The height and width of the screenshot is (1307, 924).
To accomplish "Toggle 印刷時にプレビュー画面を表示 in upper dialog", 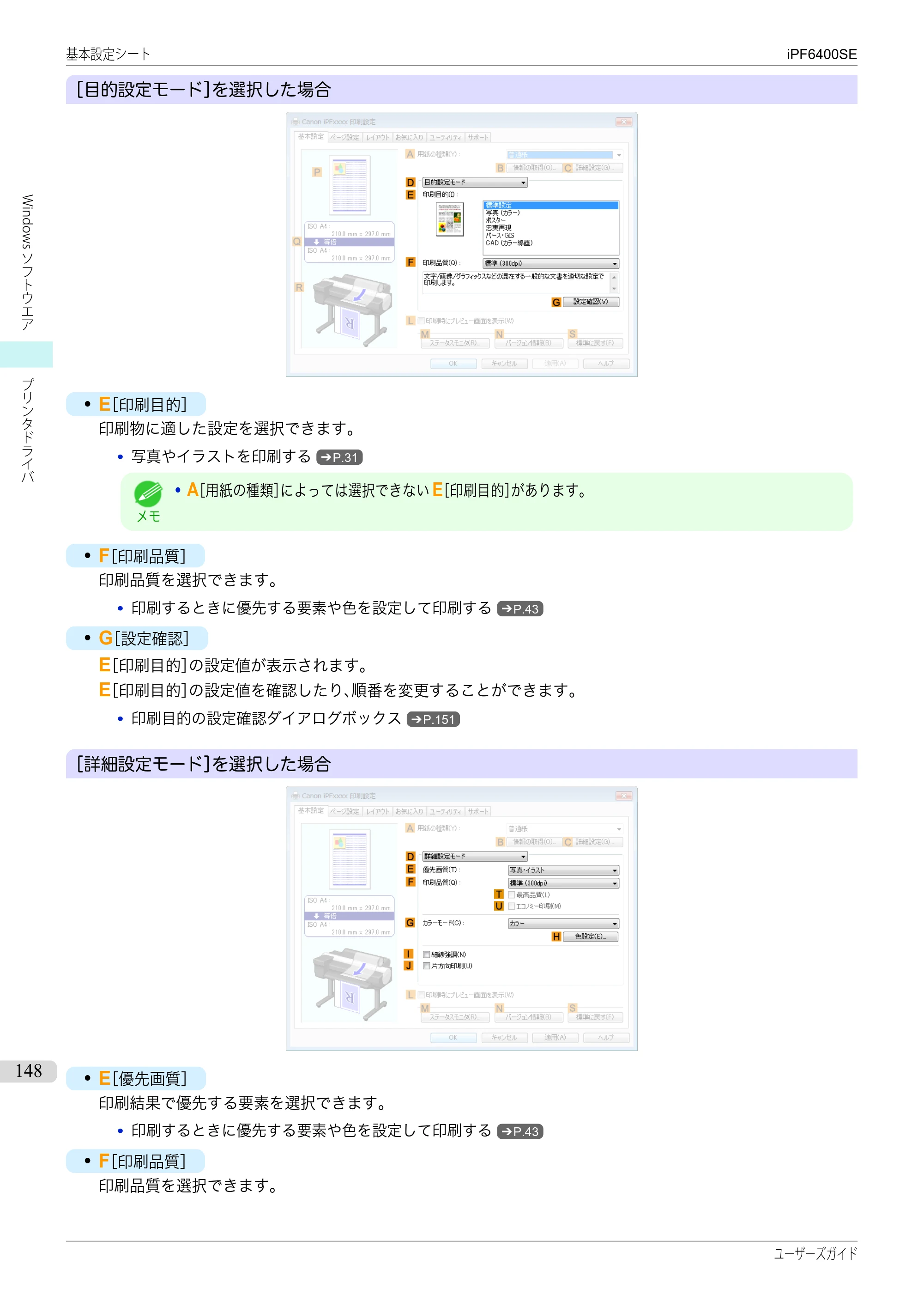I will pyautogui.click(x=422, y=321).
